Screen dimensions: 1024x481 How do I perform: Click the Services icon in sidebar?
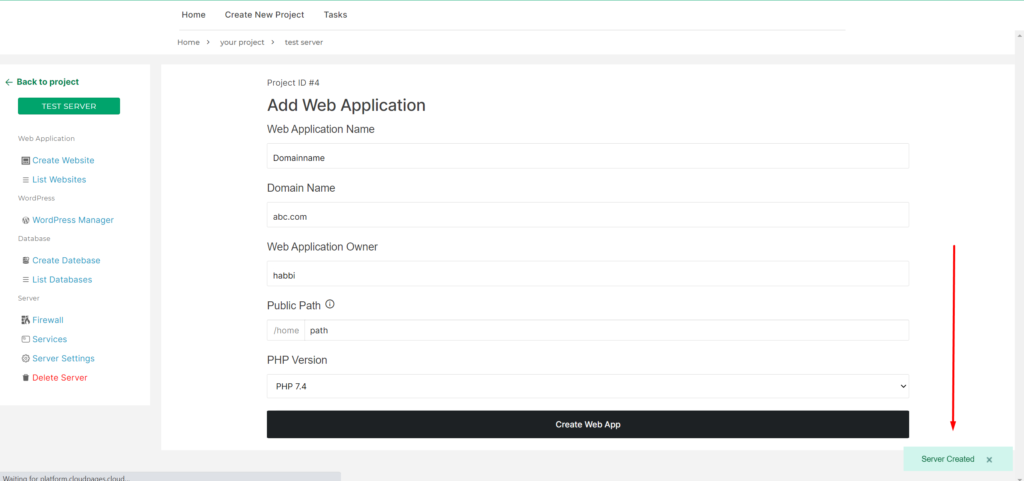coord(25,339)
